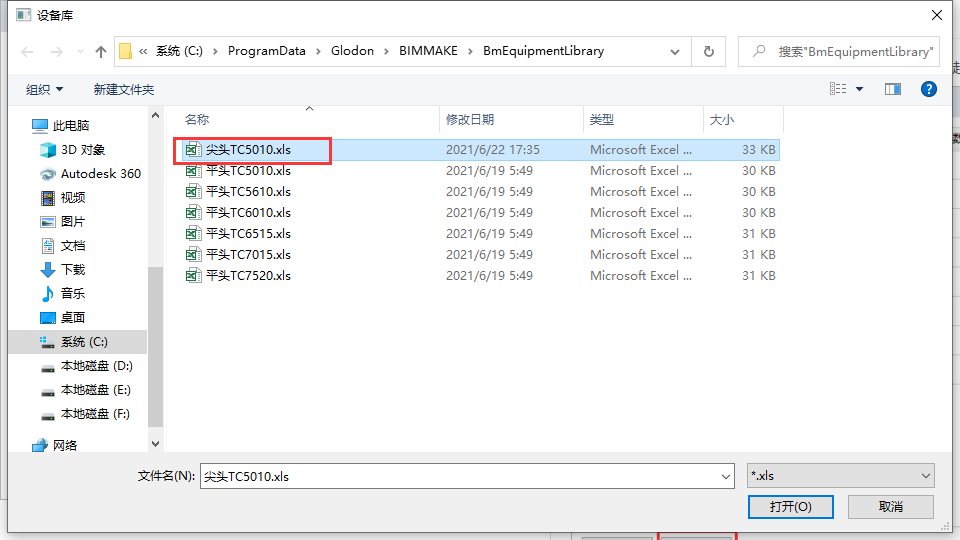The image size is (960, 540).
Task: Open 图片 folder in sidebar
Action: pos(72,222)
